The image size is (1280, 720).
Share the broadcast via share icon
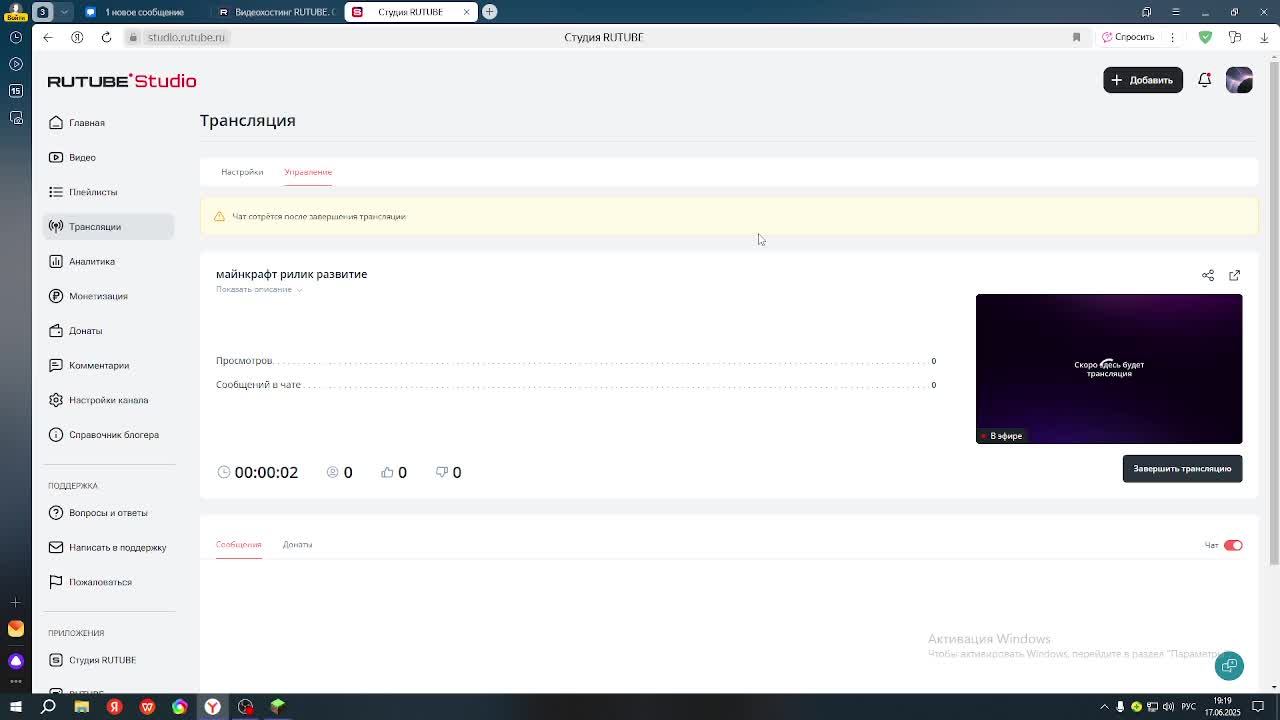tap(1208, 275)
